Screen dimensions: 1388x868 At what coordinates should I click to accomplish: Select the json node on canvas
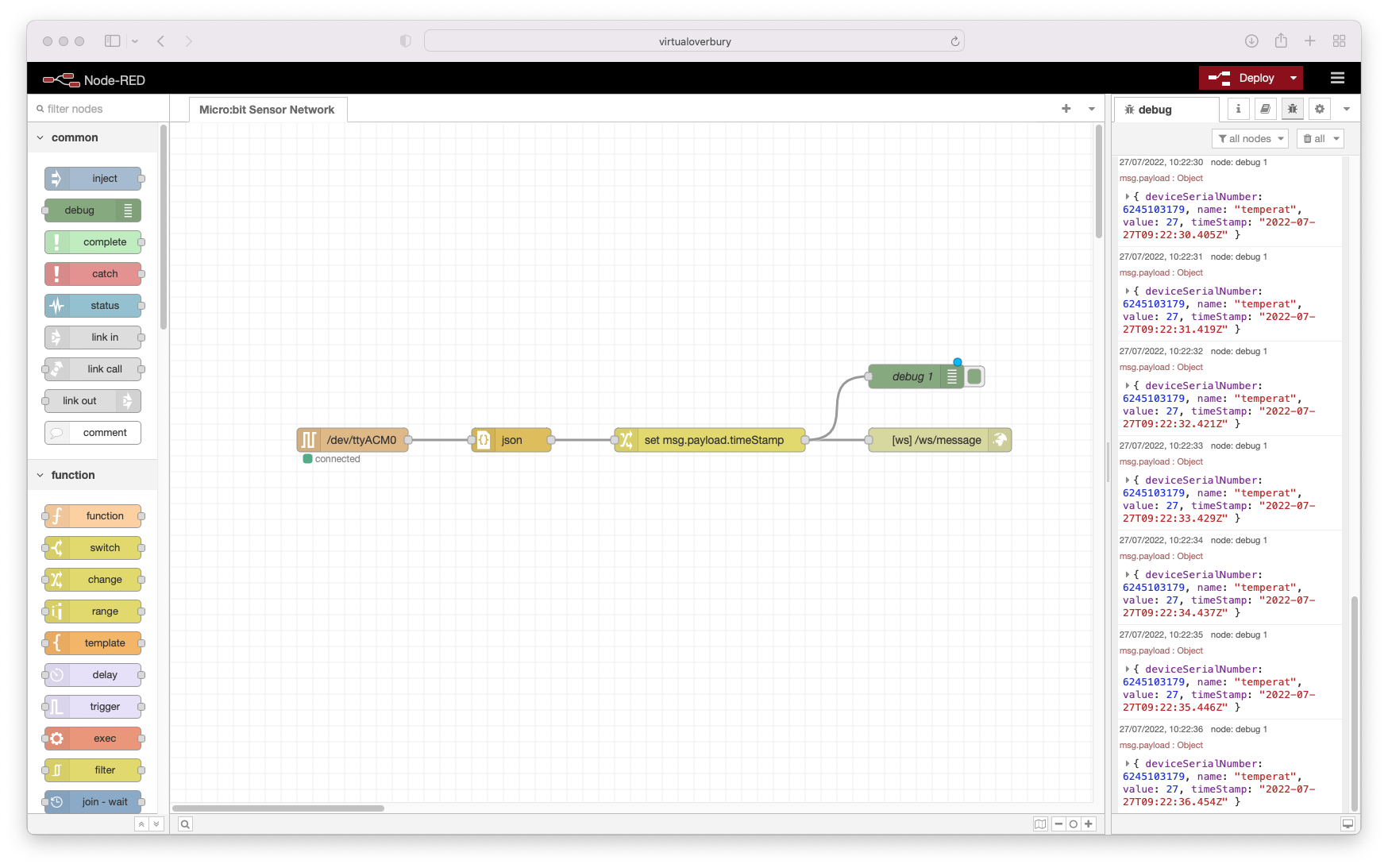click(511, 440)
